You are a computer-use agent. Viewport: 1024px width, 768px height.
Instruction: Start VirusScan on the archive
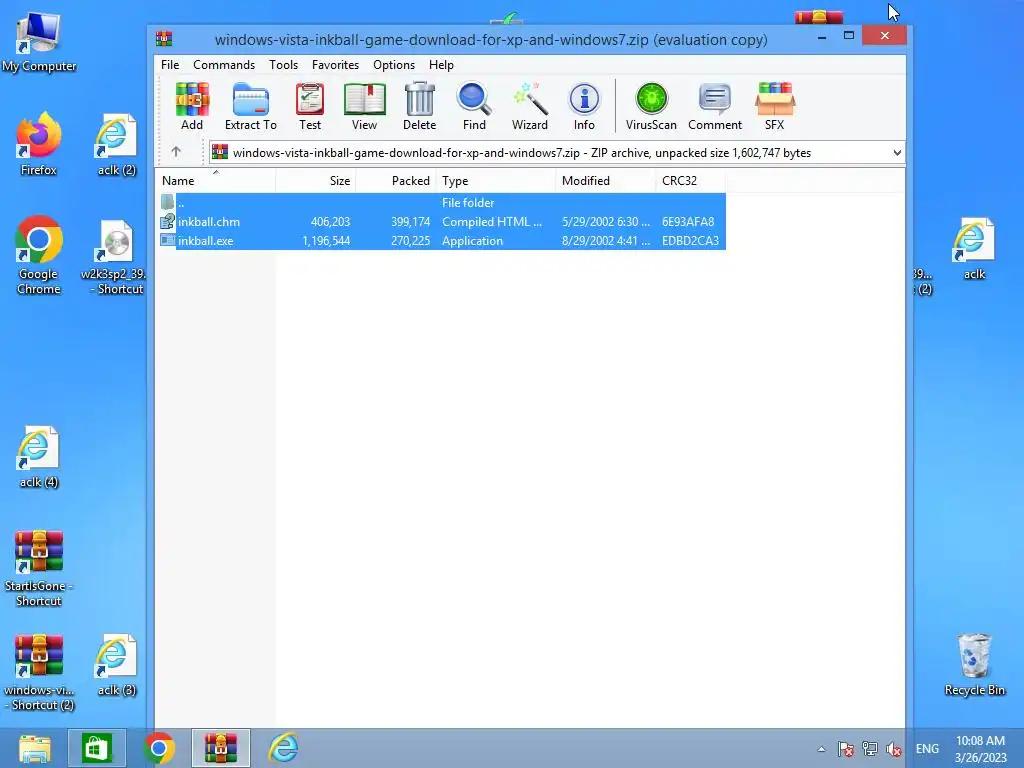coord(651,106)
